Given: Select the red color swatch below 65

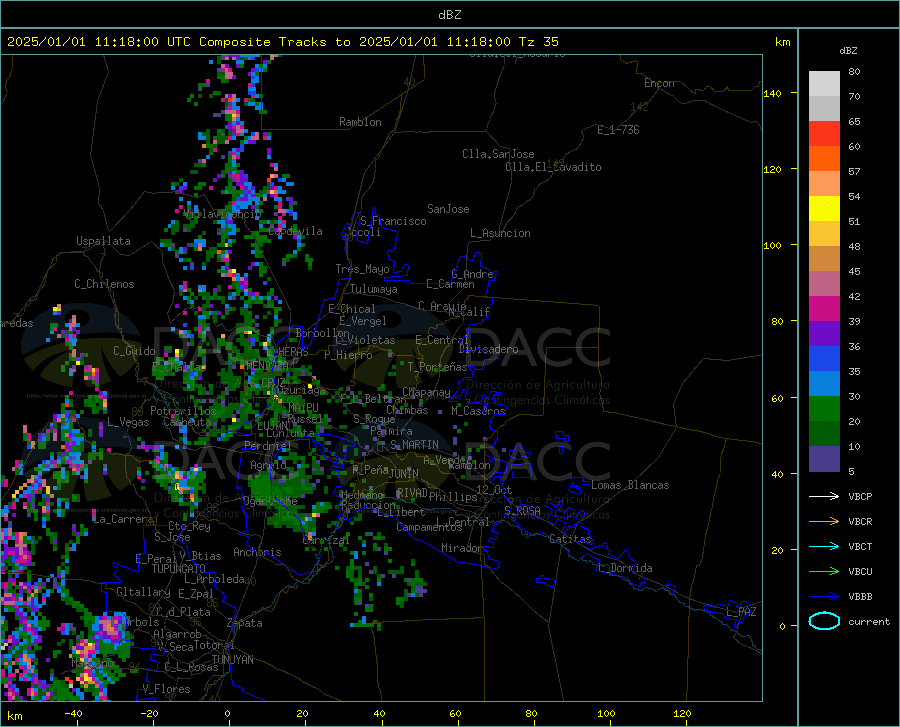Looking at the screenshot, I should pos(824,134).
